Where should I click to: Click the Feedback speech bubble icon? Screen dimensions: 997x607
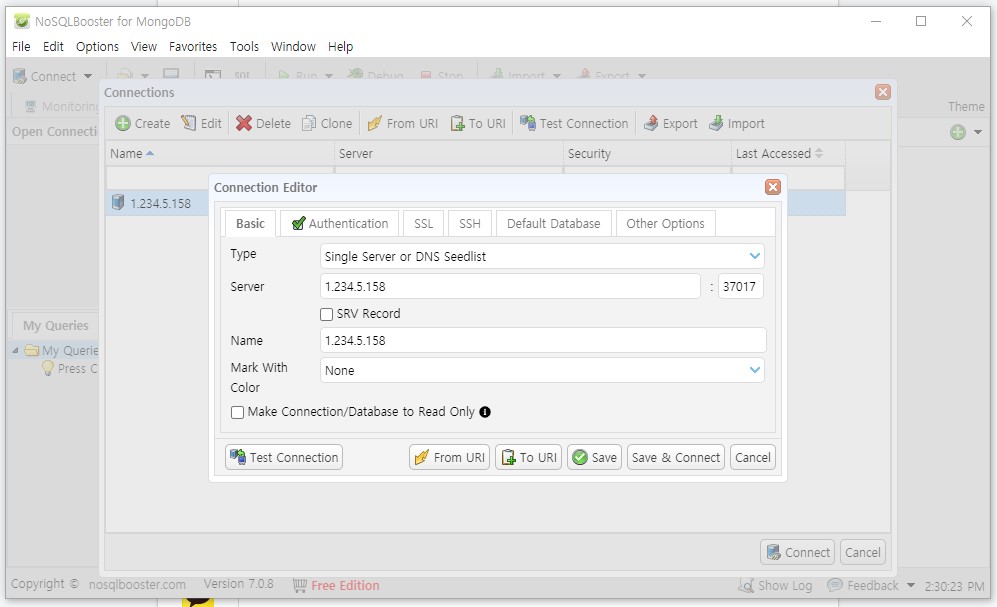pos(835,585)
